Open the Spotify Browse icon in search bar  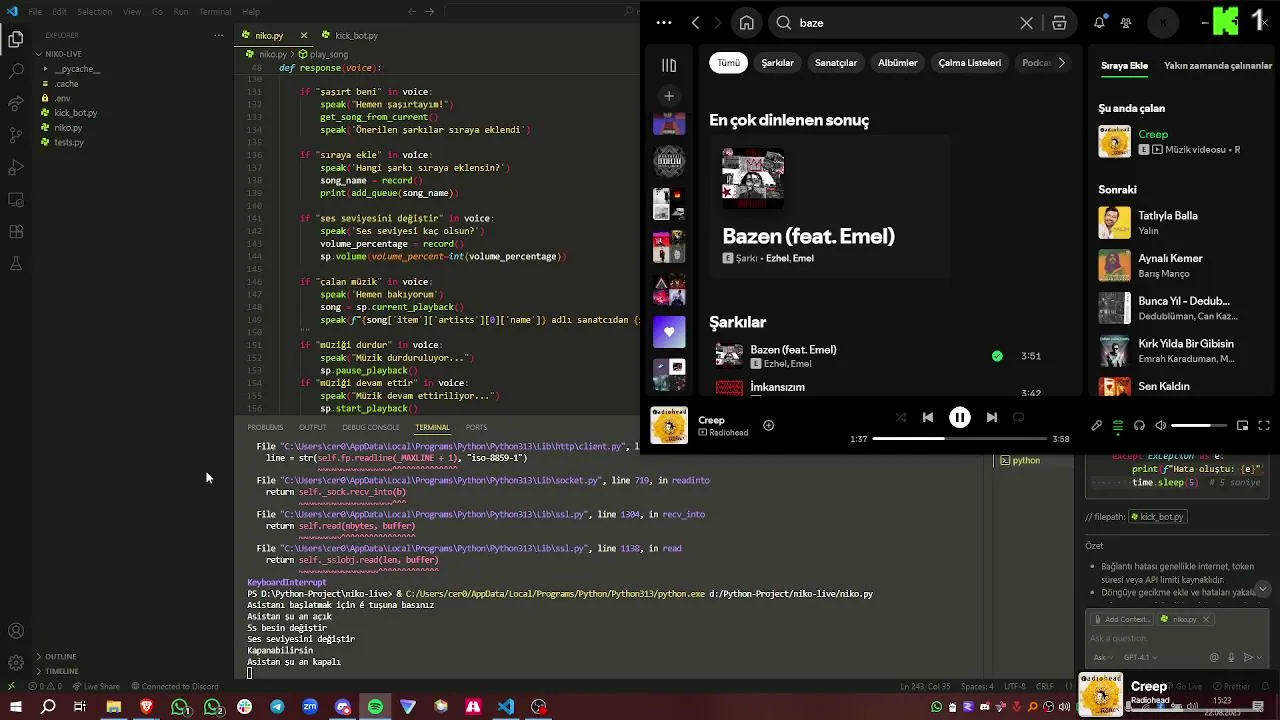(1059, 23)
